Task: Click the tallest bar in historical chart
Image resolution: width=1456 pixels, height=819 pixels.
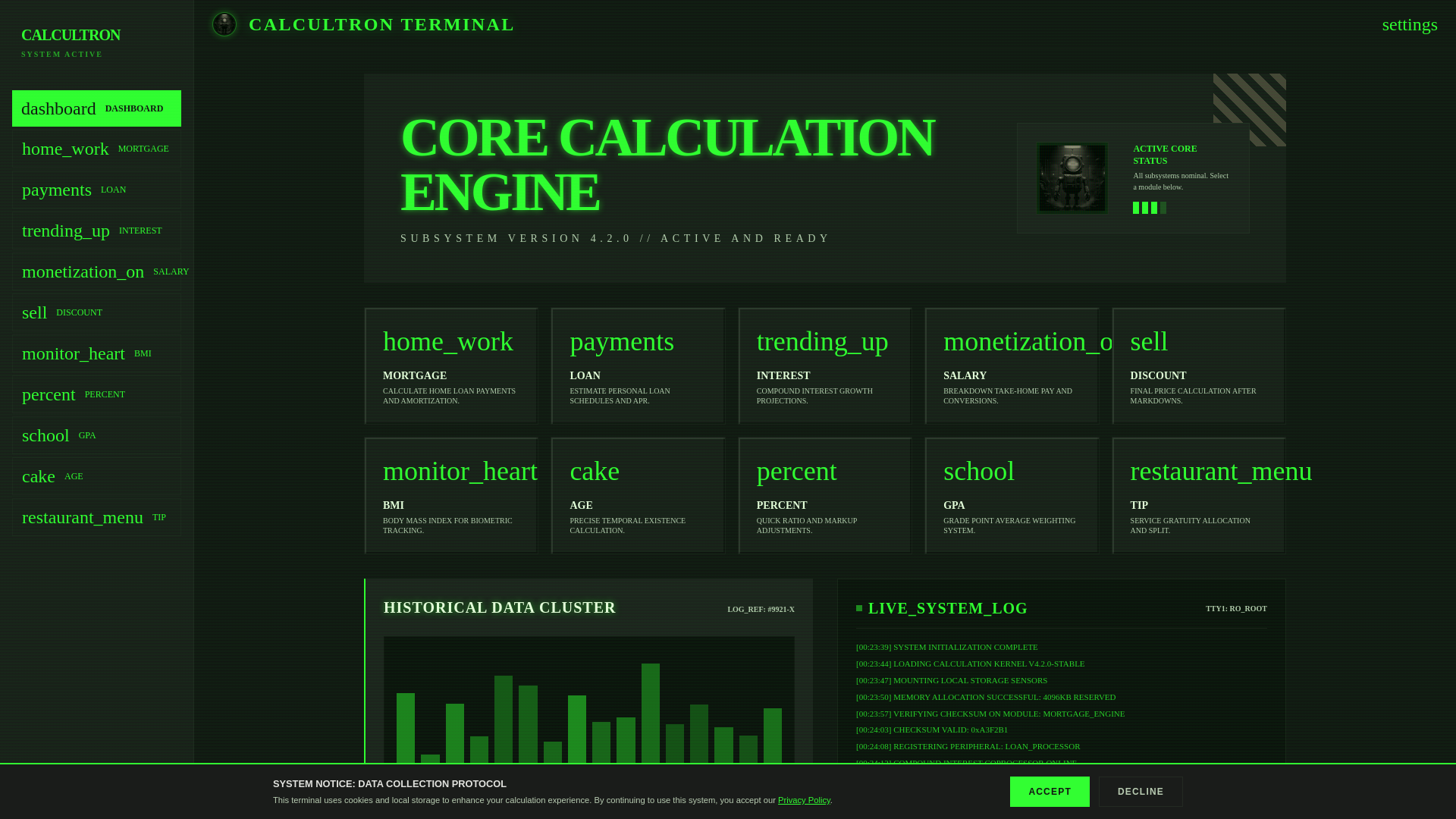Action: 651,713
